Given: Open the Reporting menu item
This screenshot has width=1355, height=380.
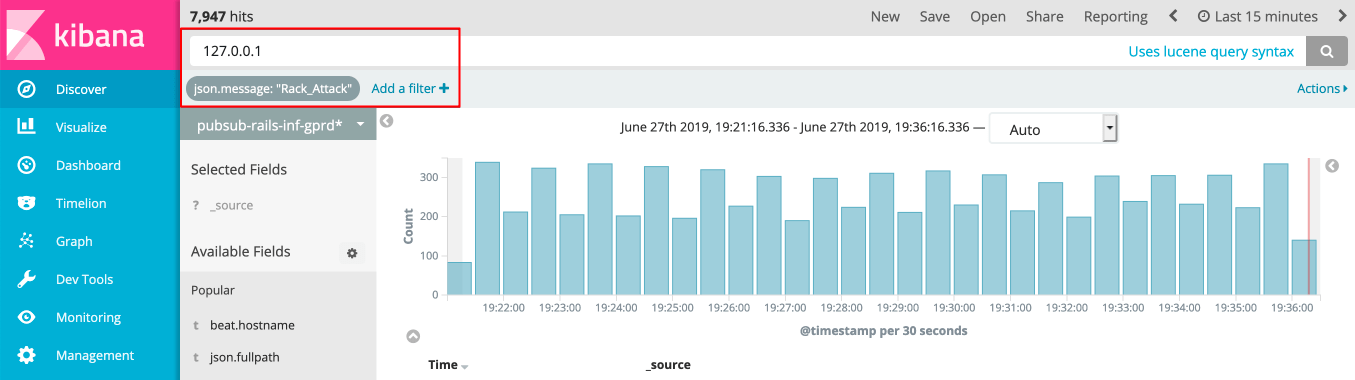Looking at the screenshot, I should (x=1115, y=16).
